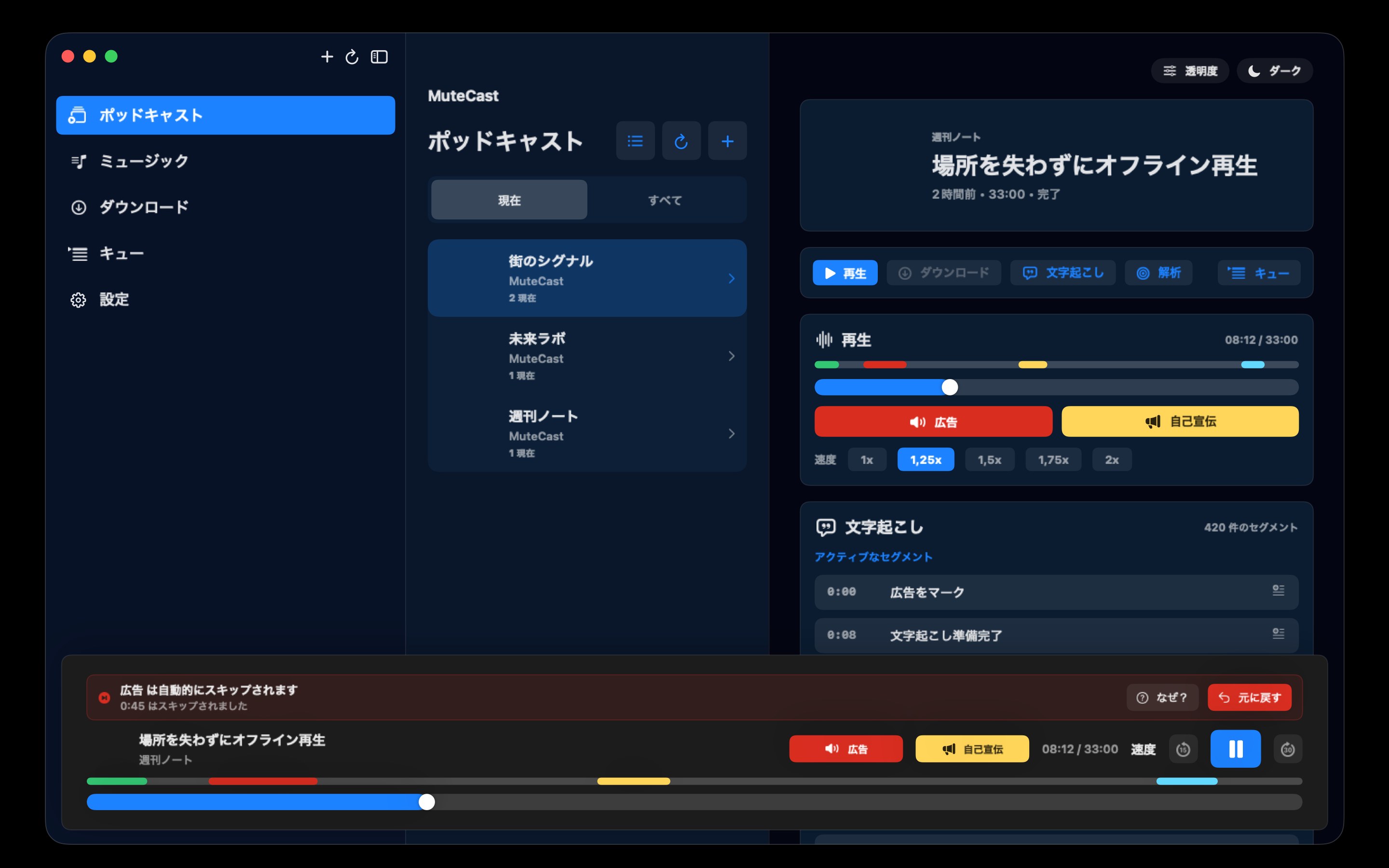Click the plus icon in window titlebar
The height and width of the screenshot is (868, 1389).
[327, 57]
